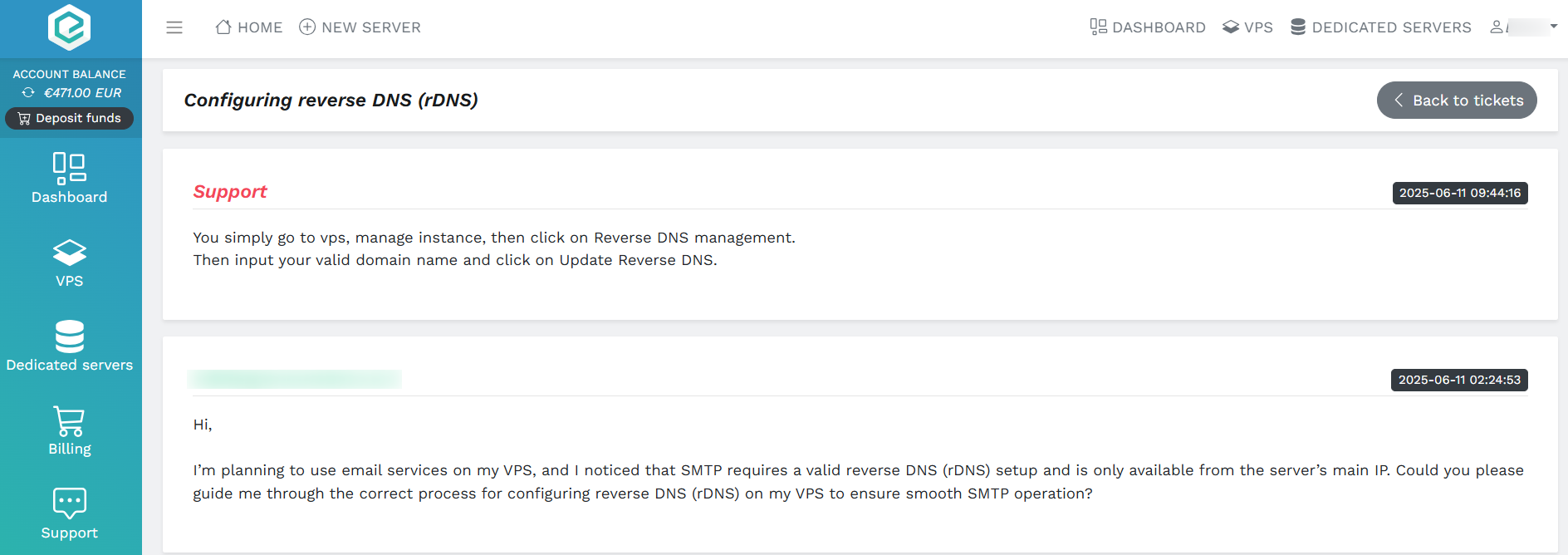Open Dedicated servers in sidebar

pos(70,346)
